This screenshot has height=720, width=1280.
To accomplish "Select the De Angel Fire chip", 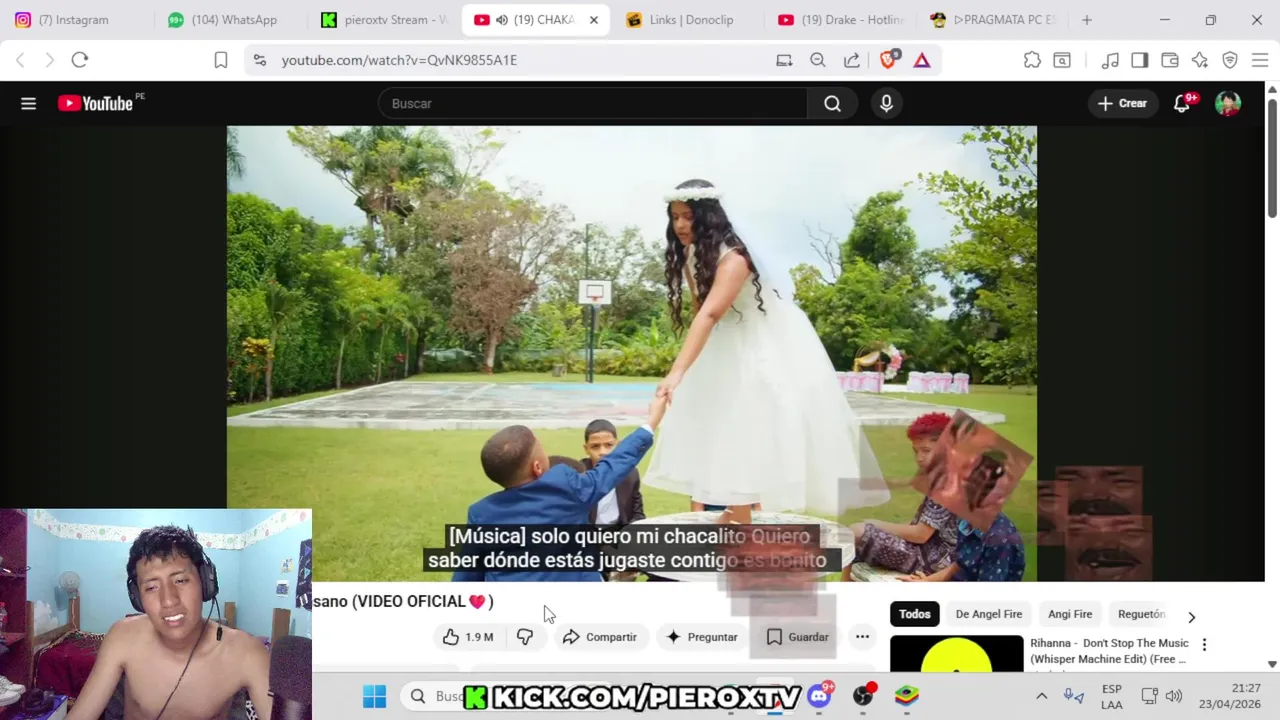I will pyautogui.click(x=989, y=614).
